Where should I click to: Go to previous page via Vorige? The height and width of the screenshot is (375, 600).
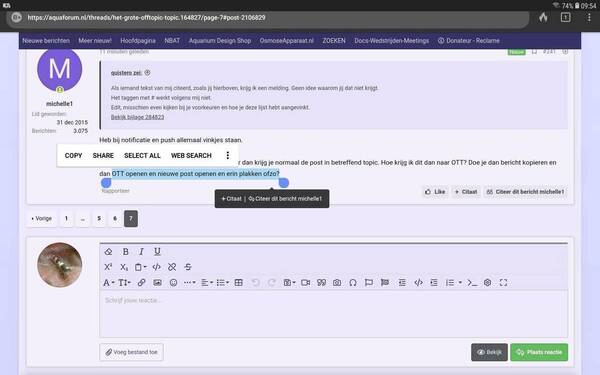(x=41, y=218)
